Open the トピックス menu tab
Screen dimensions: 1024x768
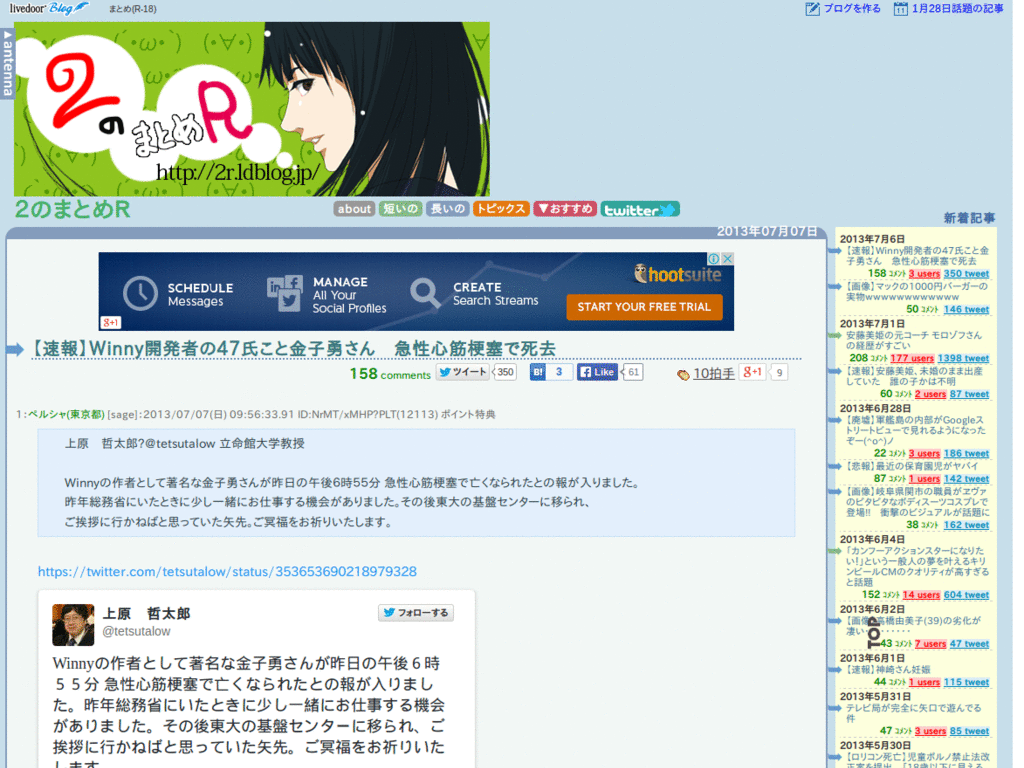click(501, 209)
